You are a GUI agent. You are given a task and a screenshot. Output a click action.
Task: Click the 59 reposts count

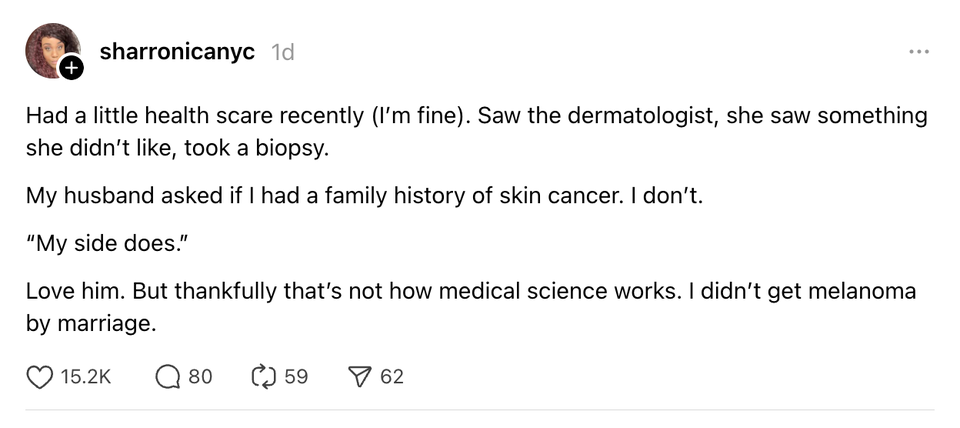click(296, 377)
